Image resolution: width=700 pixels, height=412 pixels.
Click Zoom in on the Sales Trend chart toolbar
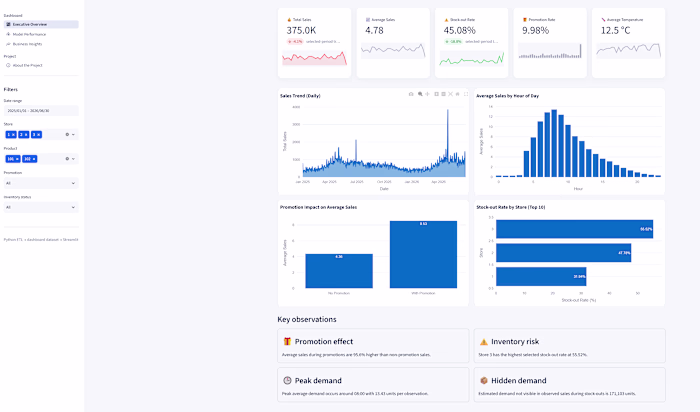[x=437, y=94]
